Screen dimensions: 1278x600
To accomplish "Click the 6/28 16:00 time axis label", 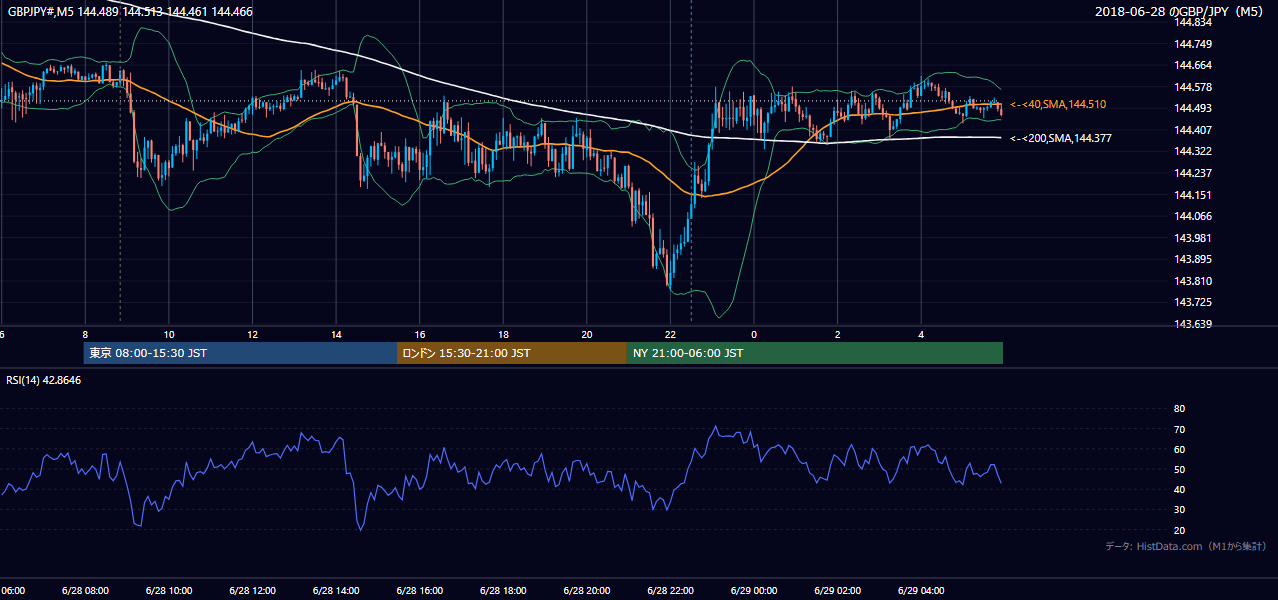I will 419,591.
